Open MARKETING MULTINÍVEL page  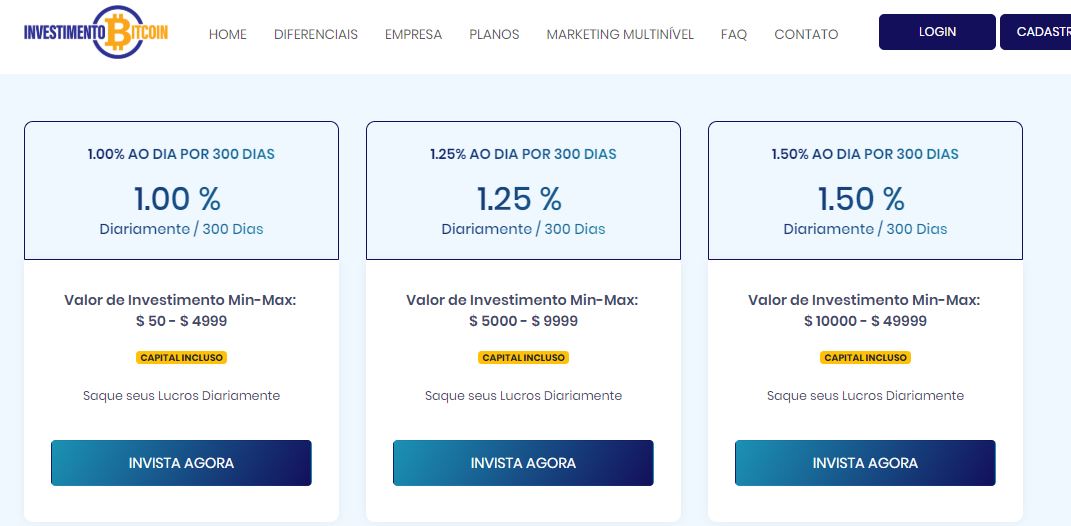pyautogui.click(x=620, y=34)
